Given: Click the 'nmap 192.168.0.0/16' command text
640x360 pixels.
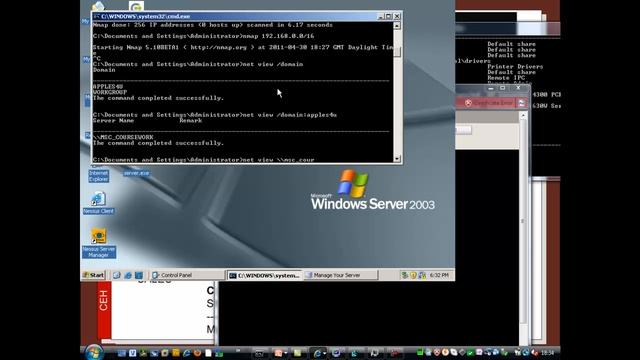Looking at the screenshot, I should click(x=278, y=36).
